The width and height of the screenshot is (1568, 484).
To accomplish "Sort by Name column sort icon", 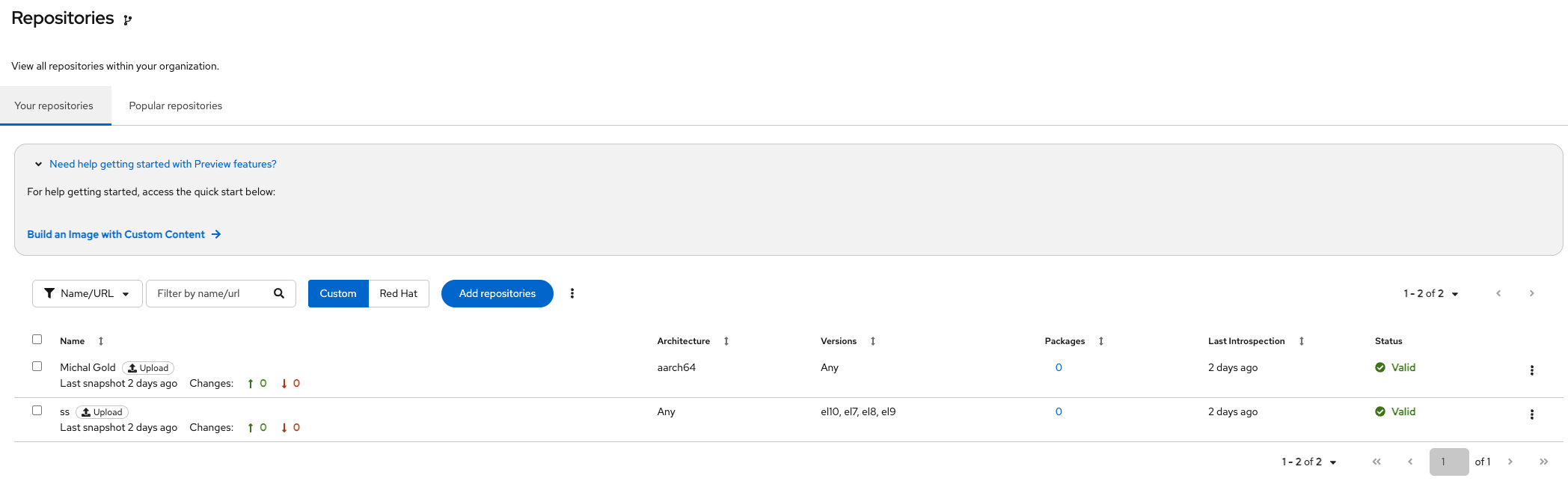I will (x=101, y=341).
